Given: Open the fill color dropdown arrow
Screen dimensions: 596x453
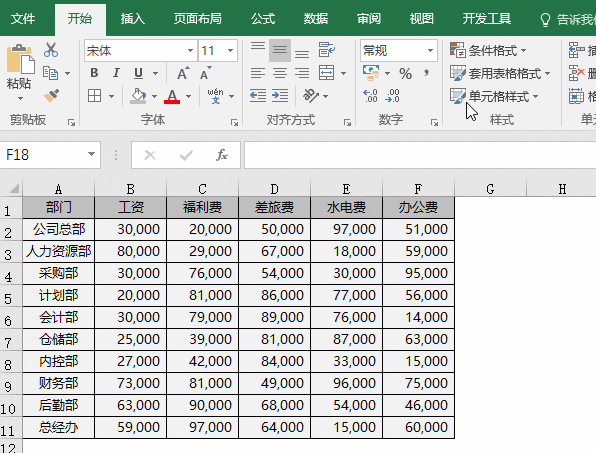Looking at the screenshot, I should 154,96.
